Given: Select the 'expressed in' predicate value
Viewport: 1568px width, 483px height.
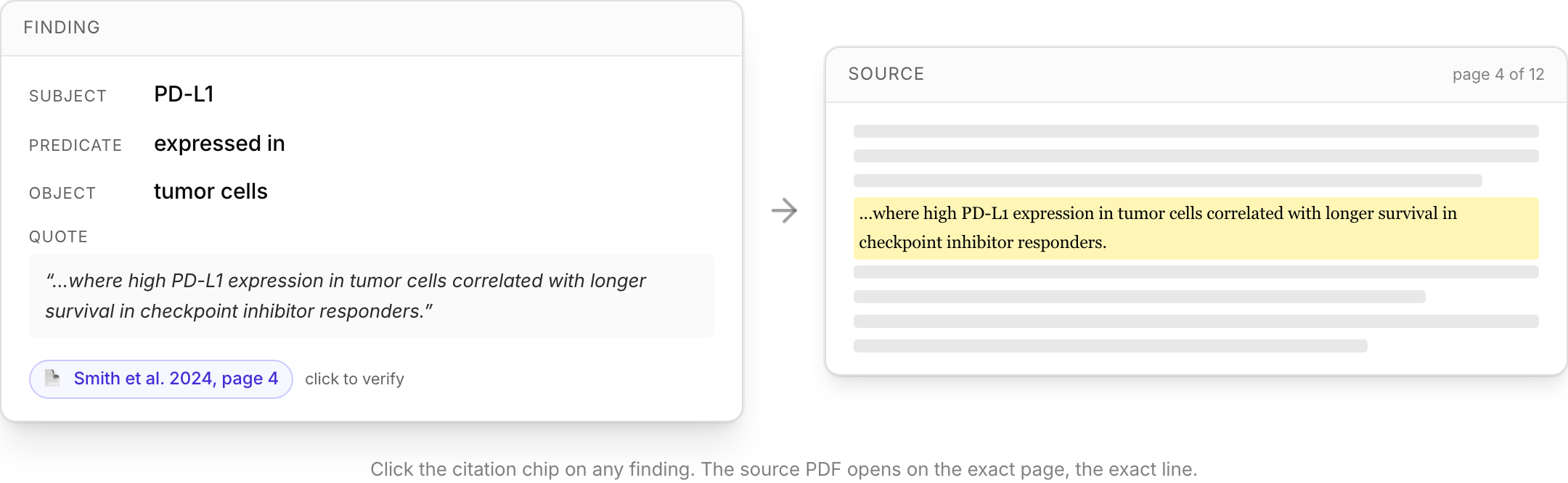Looking at the screenshot, I should [x=219, y=144].
